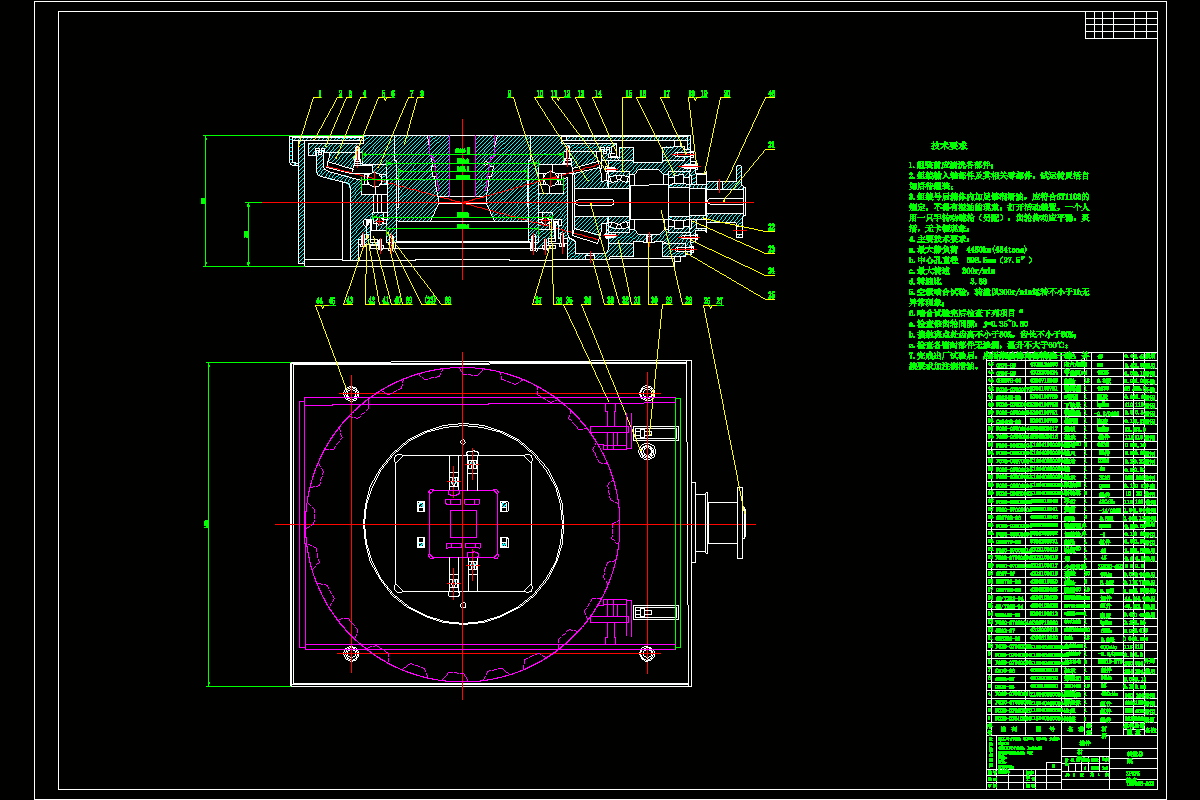Image resolution: width=1200 pixels, height=800 pixels.
Task: Select part balloon number 21
Action: [771, 145]
